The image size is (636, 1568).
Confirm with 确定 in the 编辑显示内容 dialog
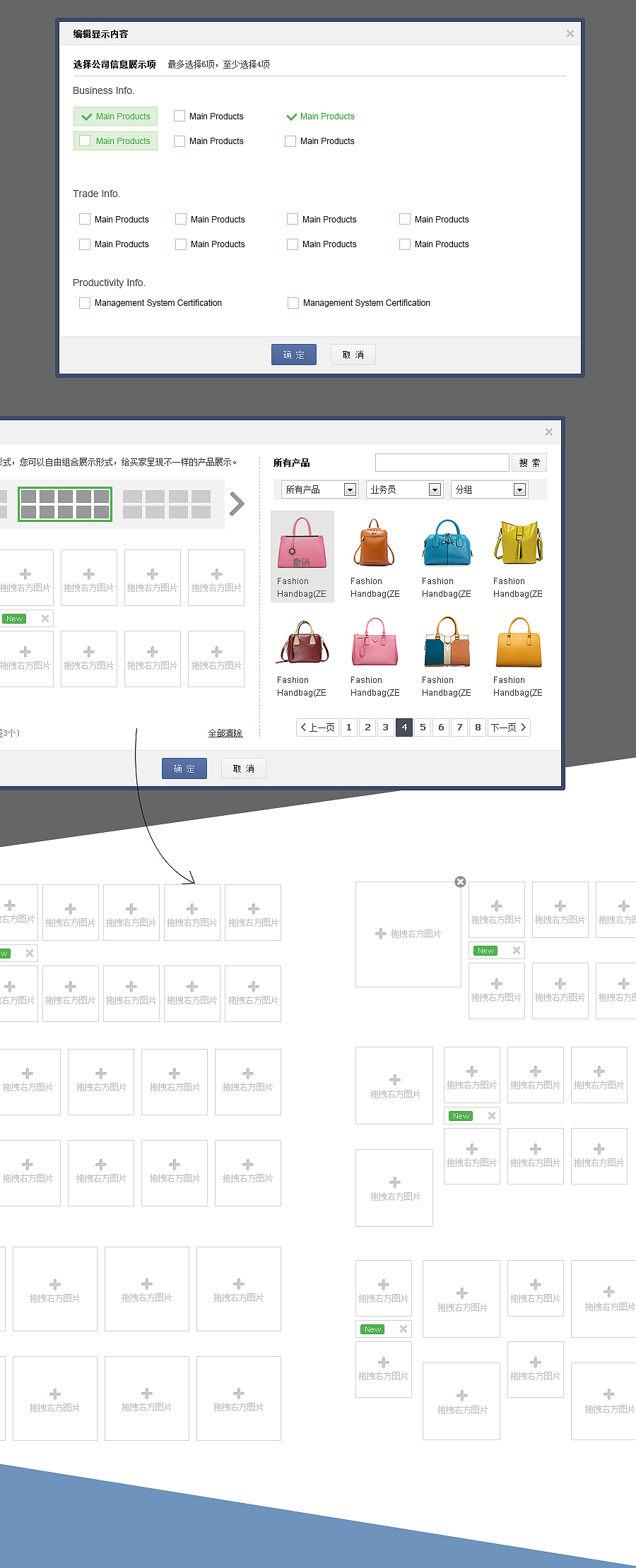294,355
